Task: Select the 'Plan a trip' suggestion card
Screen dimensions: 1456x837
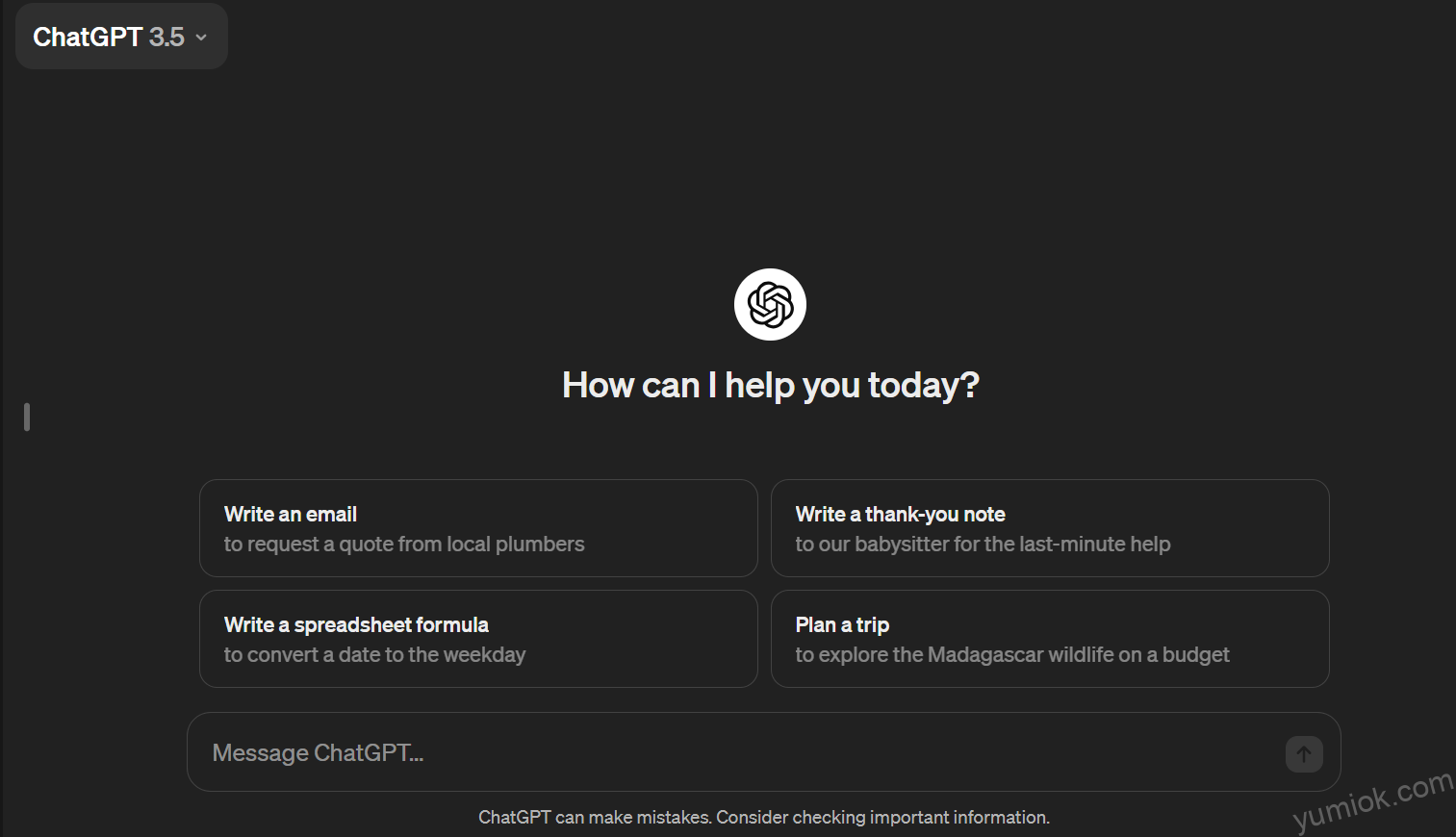Action: coord(1050,639)
